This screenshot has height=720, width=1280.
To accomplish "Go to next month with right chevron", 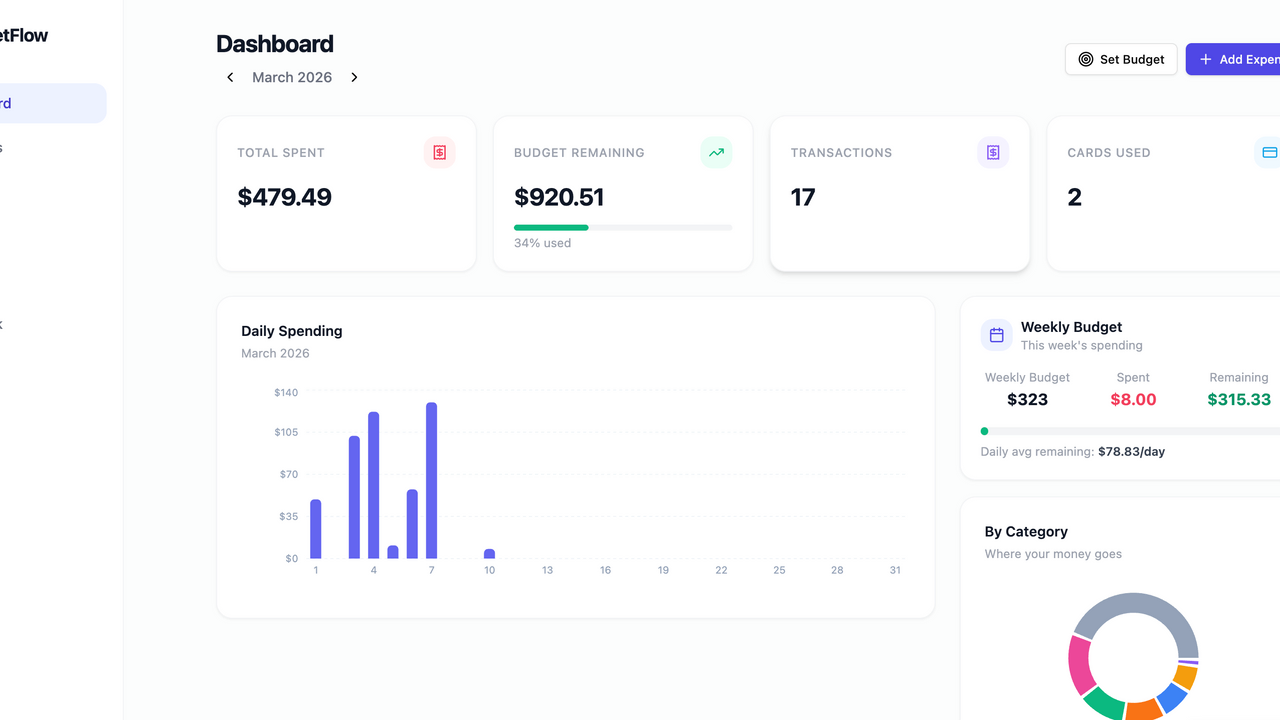I will [354, 77].
